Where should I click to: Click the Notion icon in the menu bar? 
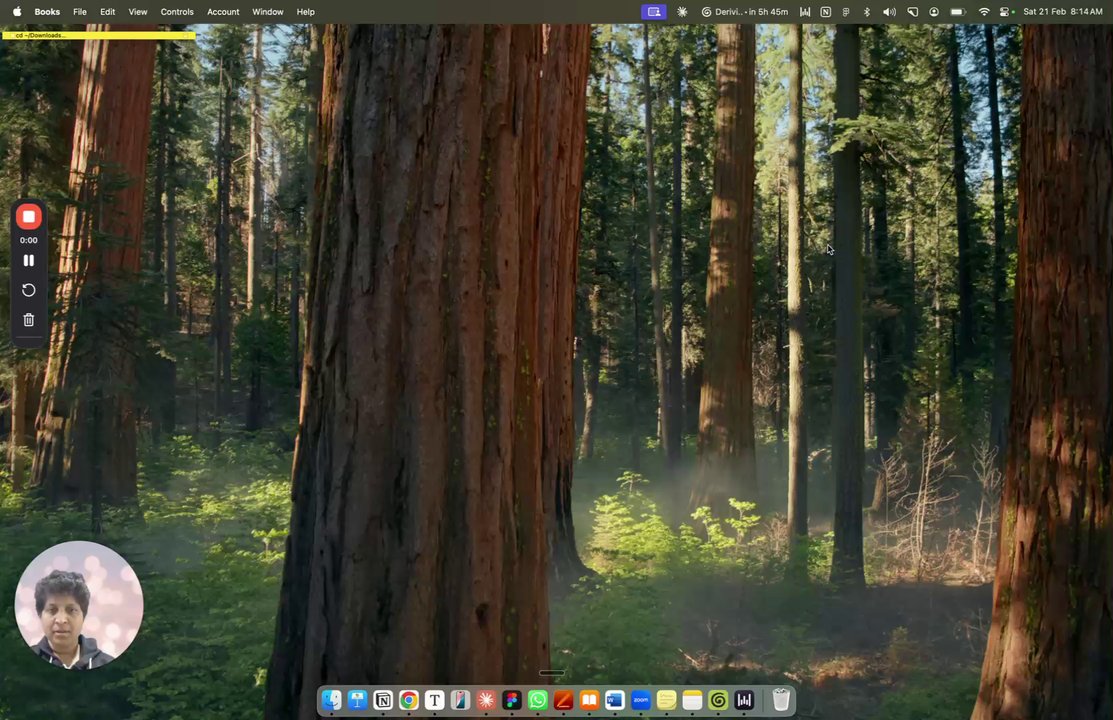(x=826, y=11)
